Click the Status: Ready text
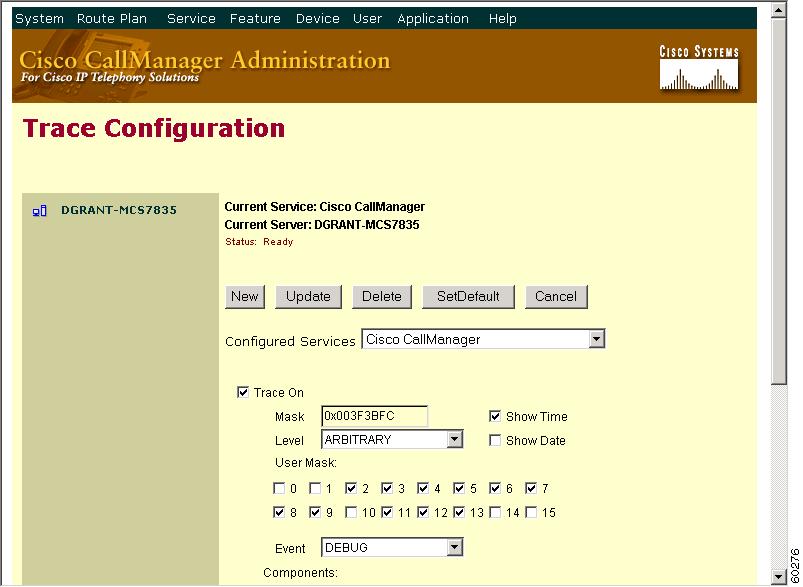This screenshot has width=803, height=587. point(259,242)
